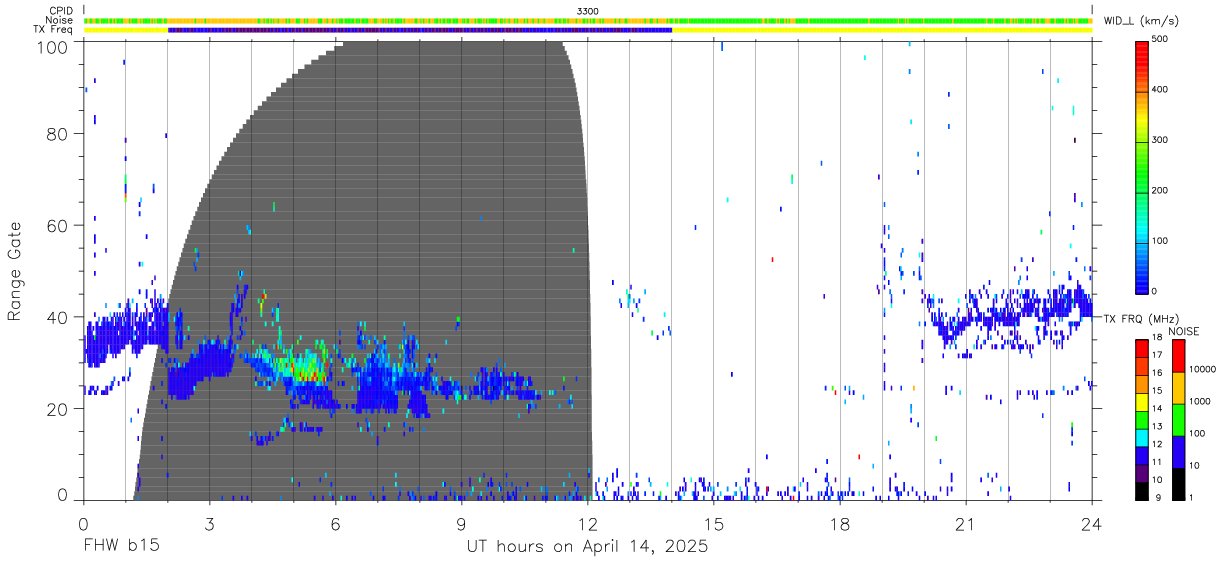Click the 400 tick on width colorbar

[1160, 89]
